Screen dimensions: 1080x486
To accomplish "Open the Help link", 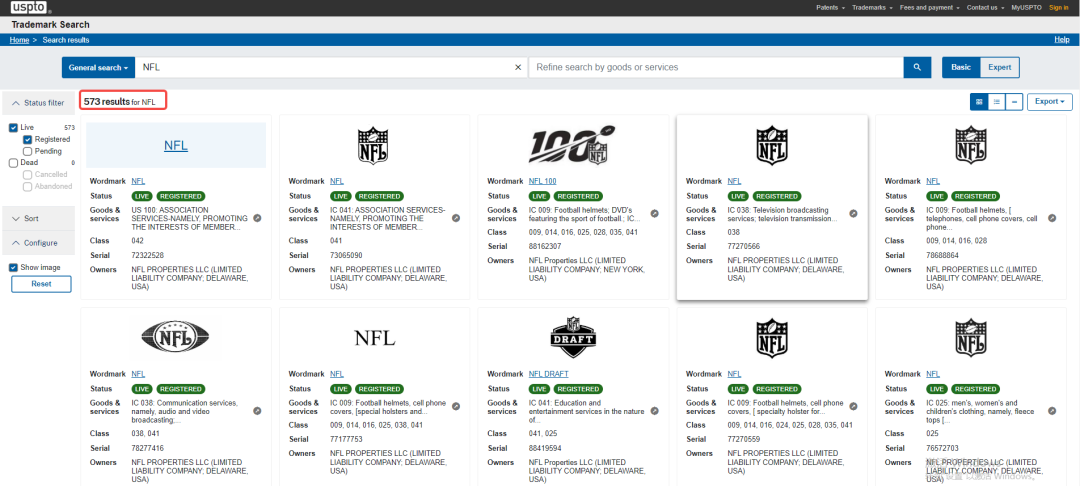I will click(x=1061, y=40).
